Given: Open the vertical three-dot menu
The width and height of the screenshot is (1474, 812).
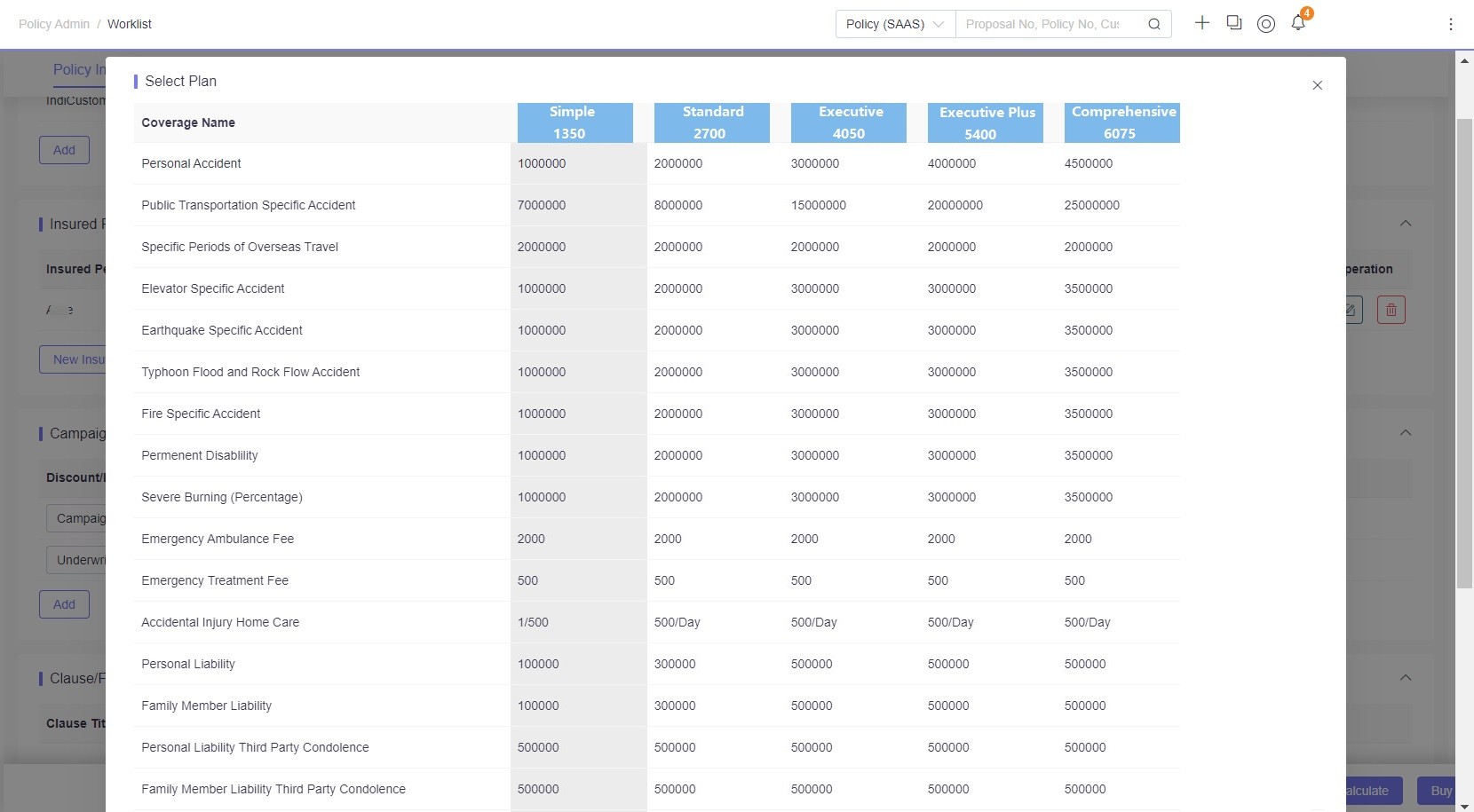Looking at the screenshot, I should [1450, 24].
